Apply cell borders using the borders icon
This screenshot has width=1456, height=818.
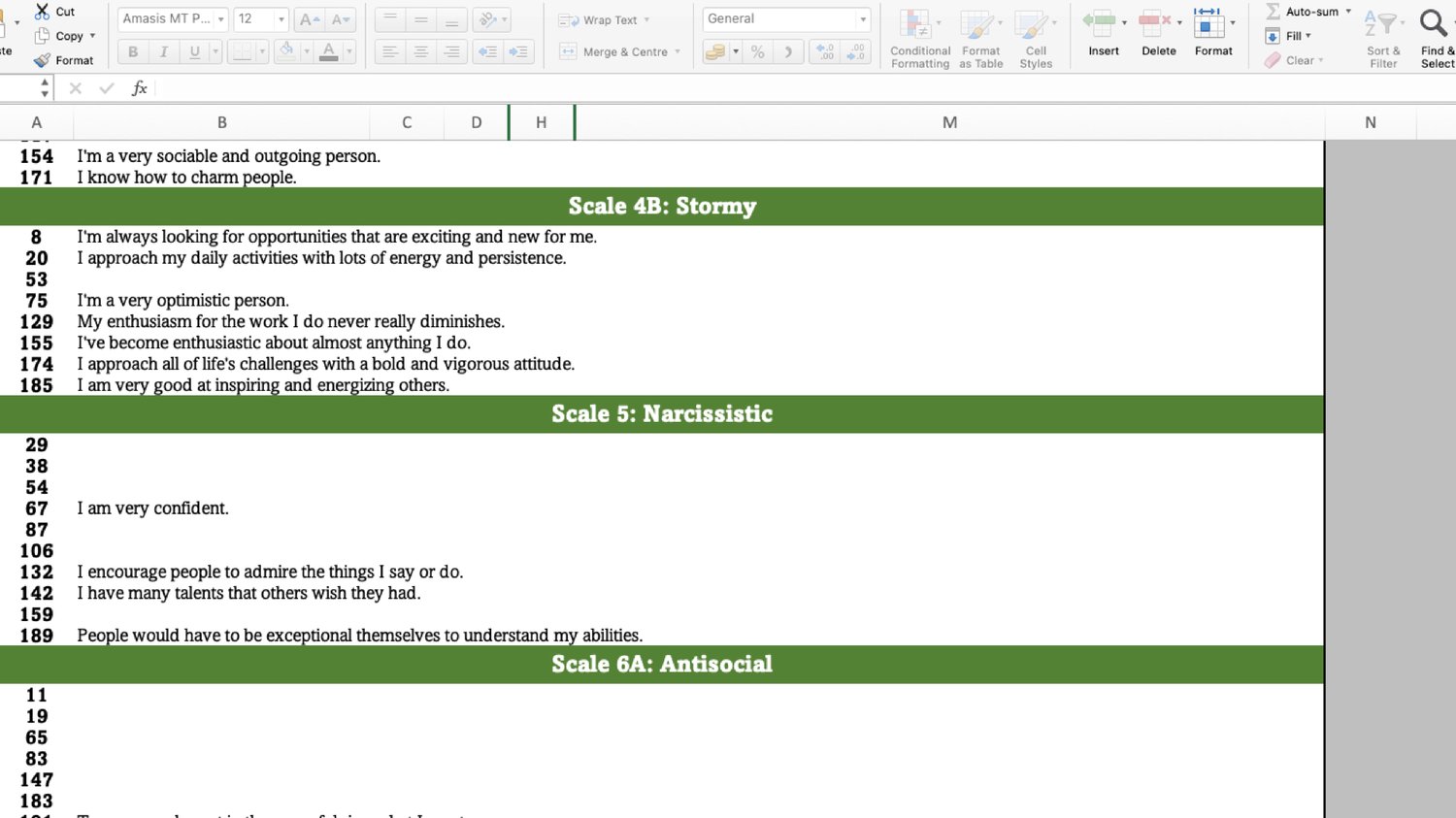242,51
